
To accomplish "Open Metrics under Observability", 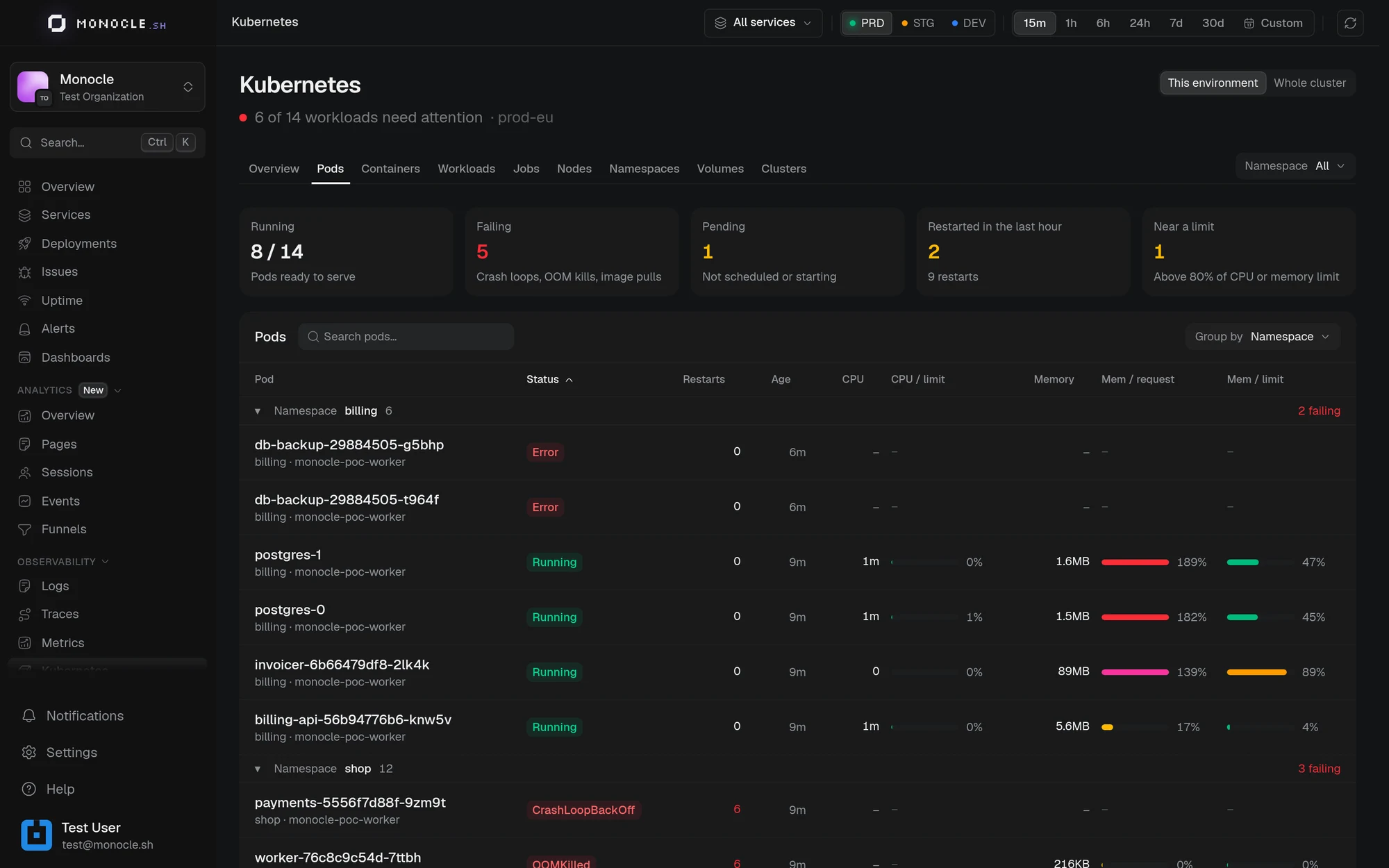I will (x=108, y=643).
